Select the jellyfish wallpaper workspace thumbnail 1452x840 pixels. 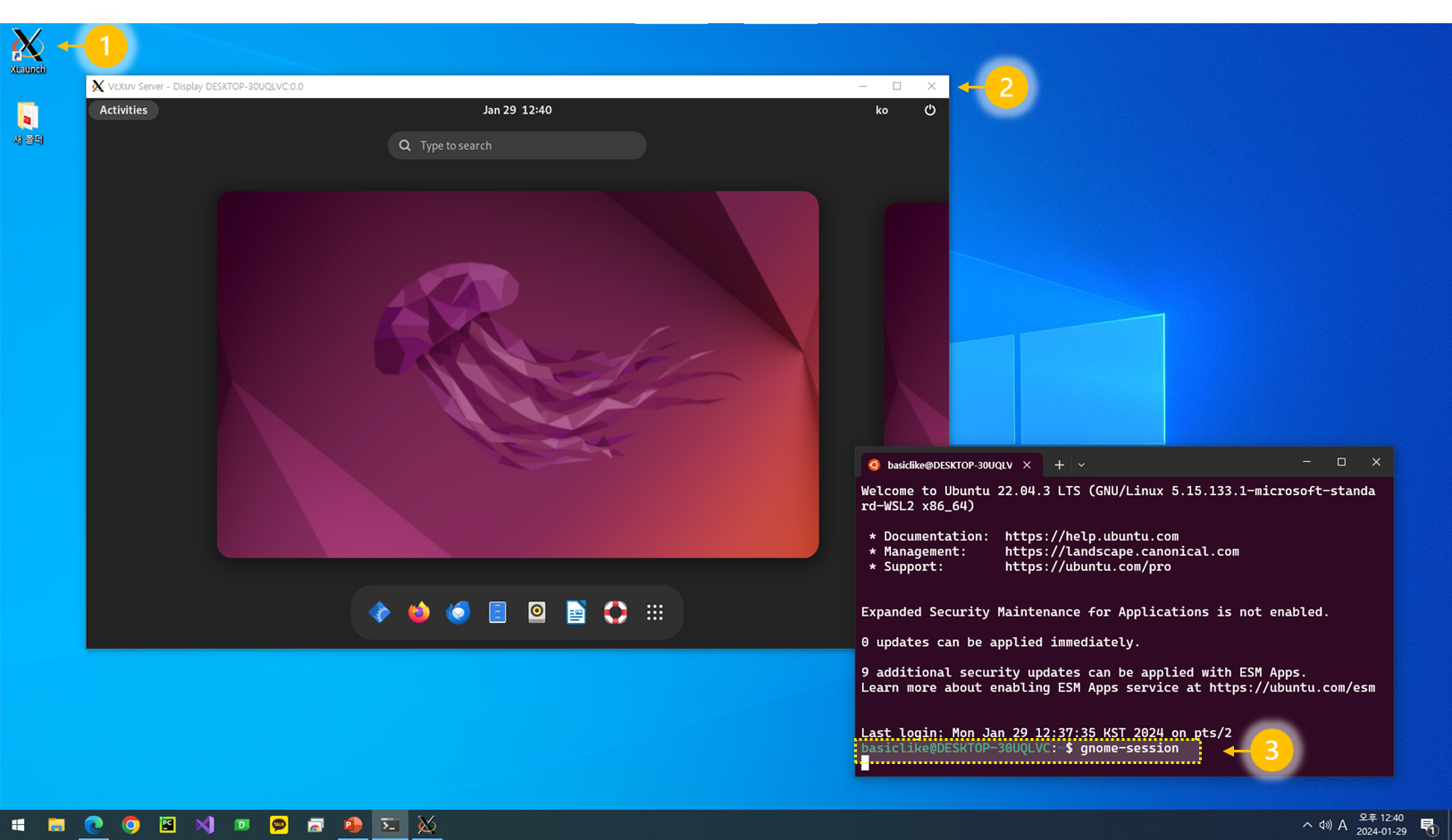click(517, 374)
